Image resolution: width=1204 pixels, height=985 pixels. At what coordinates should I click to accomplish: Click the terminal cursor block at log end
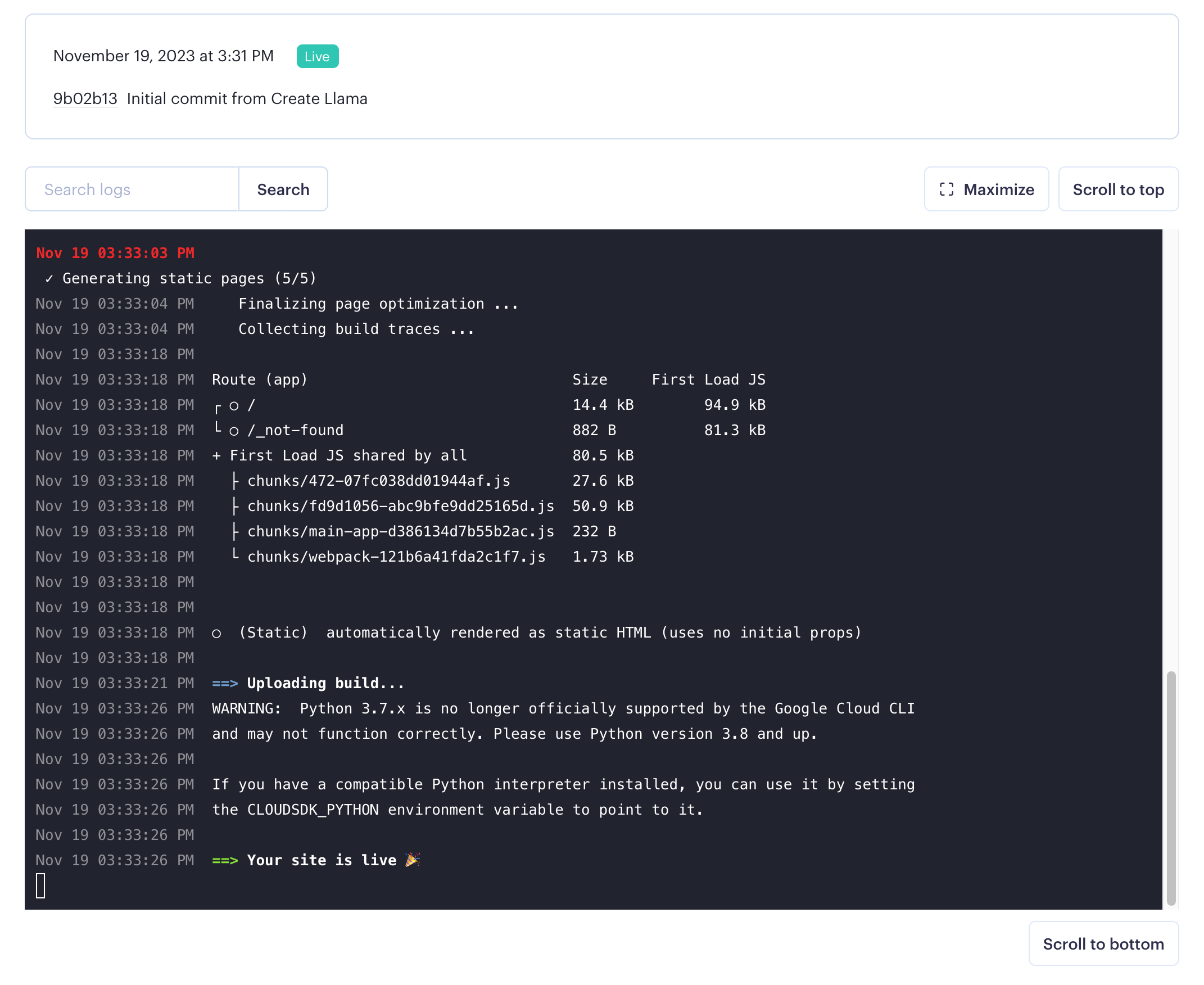coord(40,885)
